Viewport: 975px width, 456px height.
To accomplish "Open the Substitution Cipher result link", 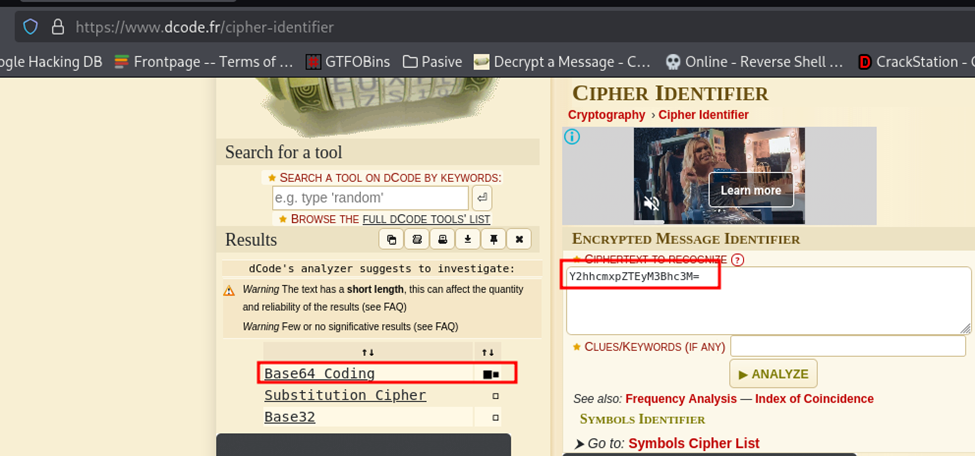I will [345, 395].
